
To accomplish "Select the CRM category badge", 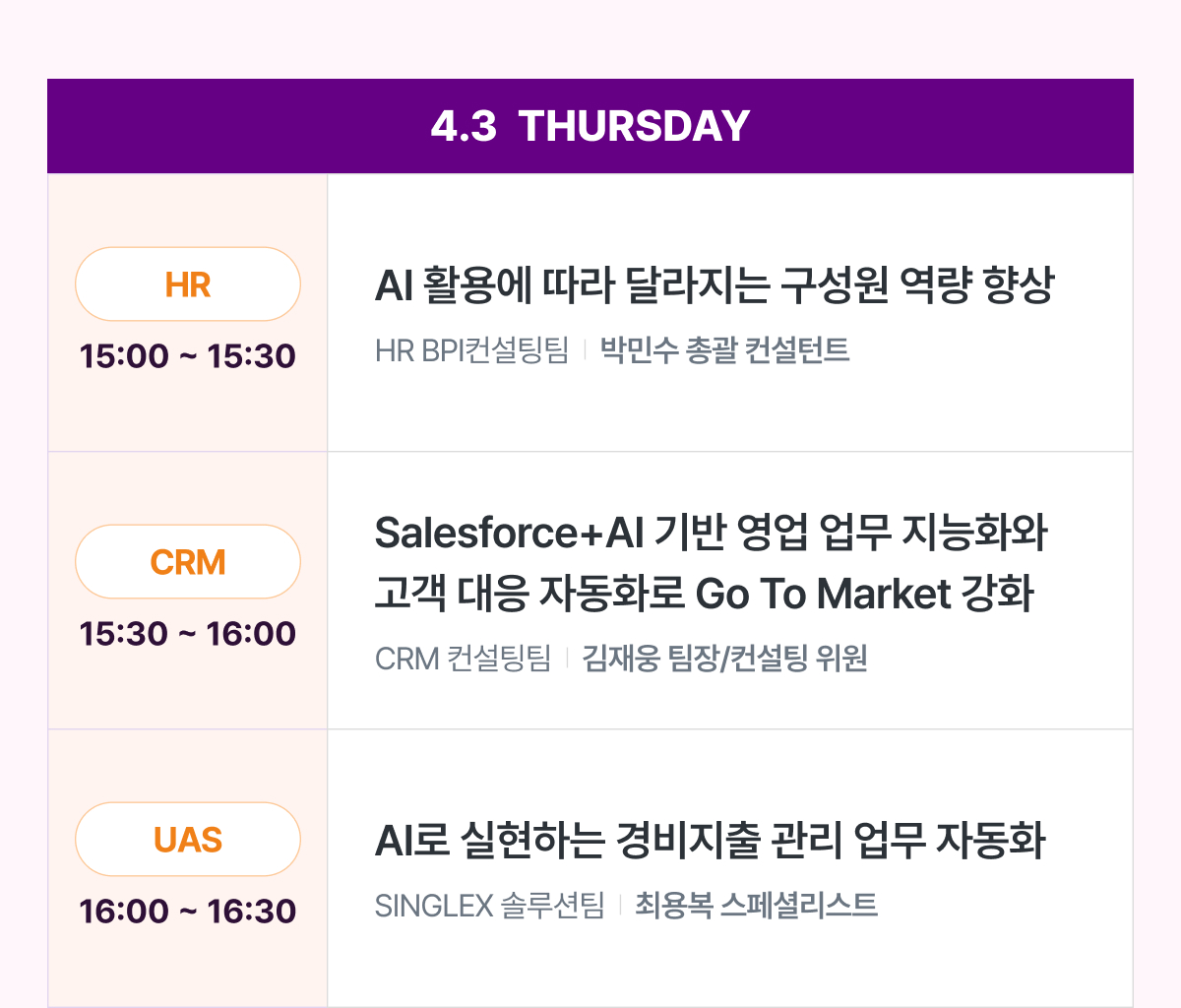I will pos(188,561).
